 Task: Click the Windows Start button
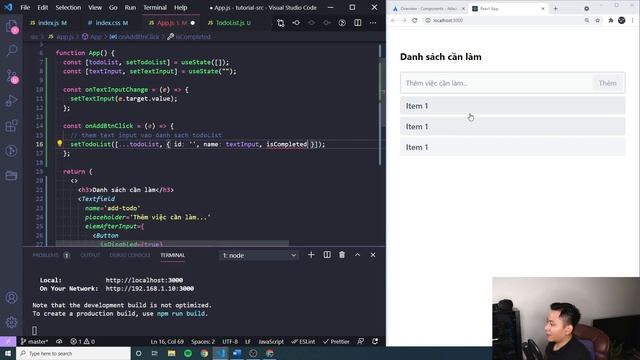[8, 353]
